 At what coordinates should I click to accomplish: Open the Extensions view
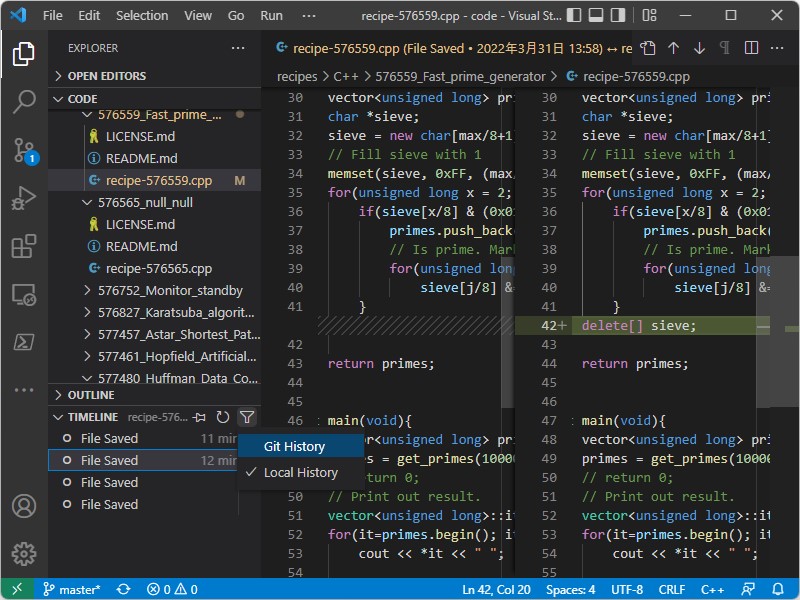[24, 246]
